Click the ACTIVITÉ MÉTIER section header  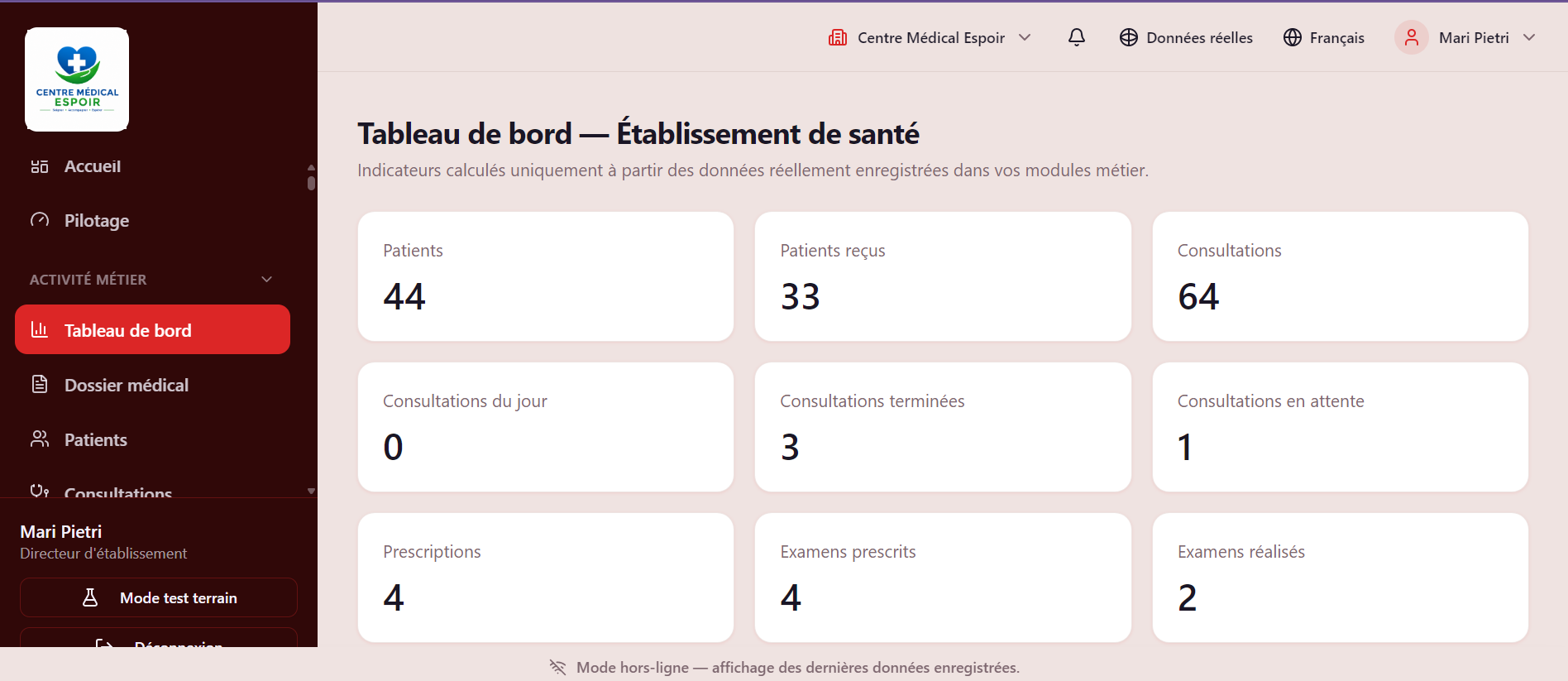pos(152,280)
